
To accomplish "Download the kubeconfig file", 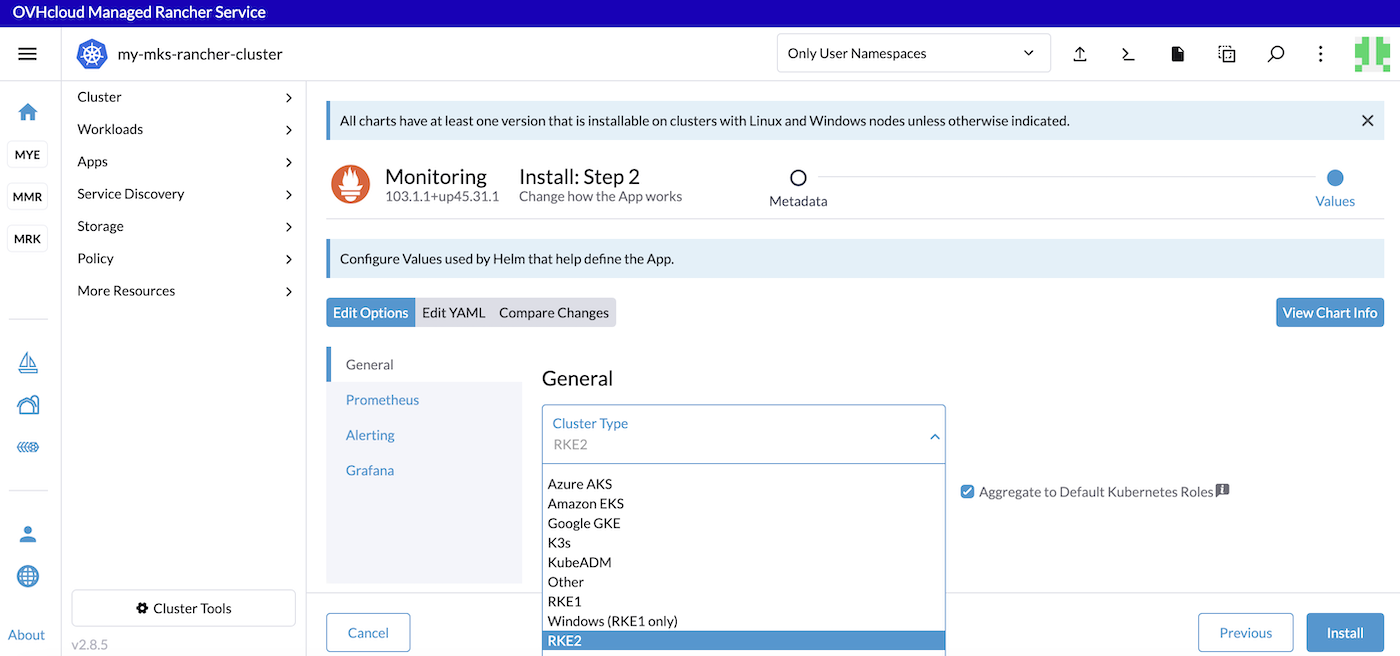I will tap(1177, 54).
